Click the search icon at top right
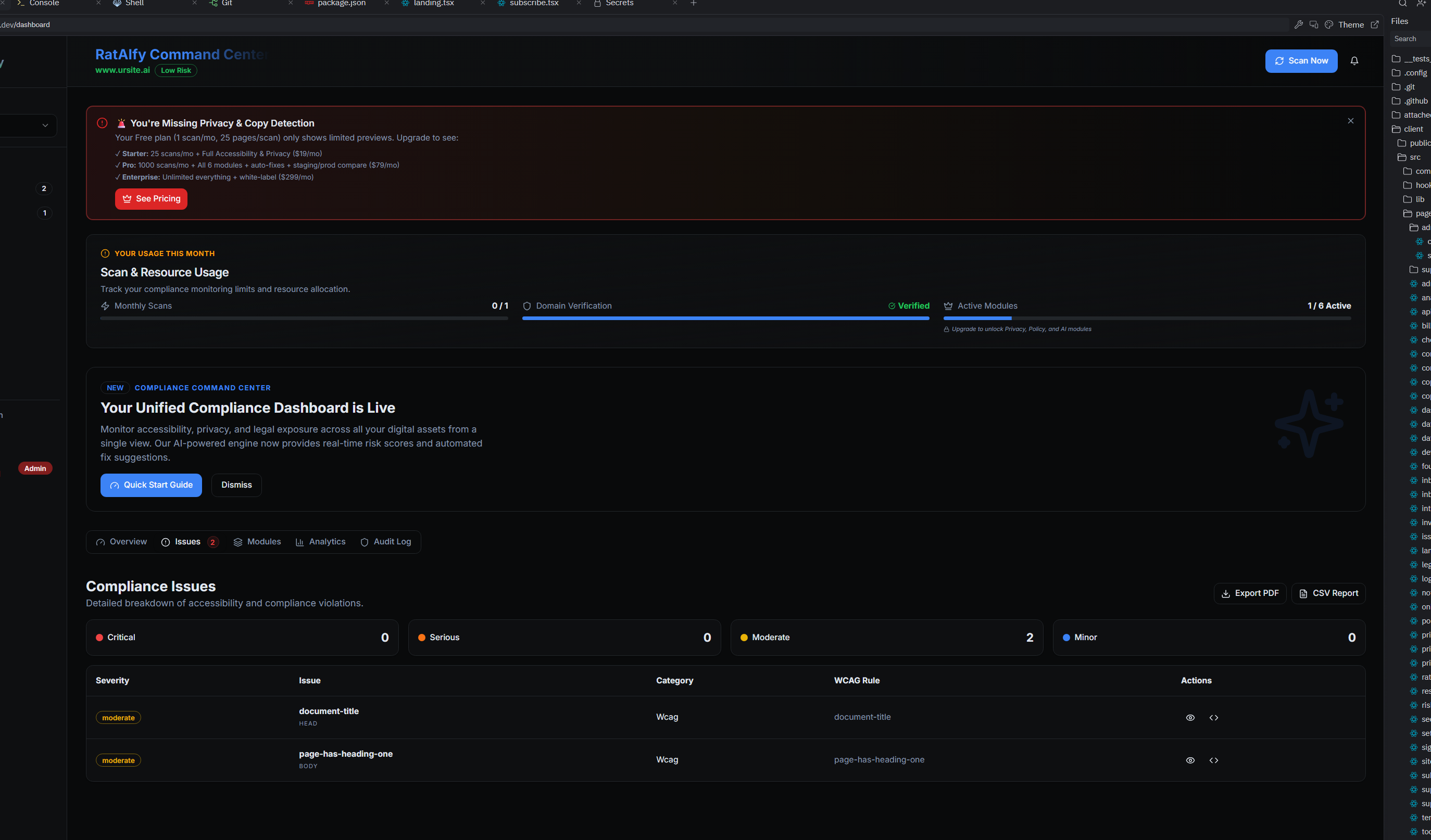This screenshot has height=840, width=1431. tap(1402, 4)
